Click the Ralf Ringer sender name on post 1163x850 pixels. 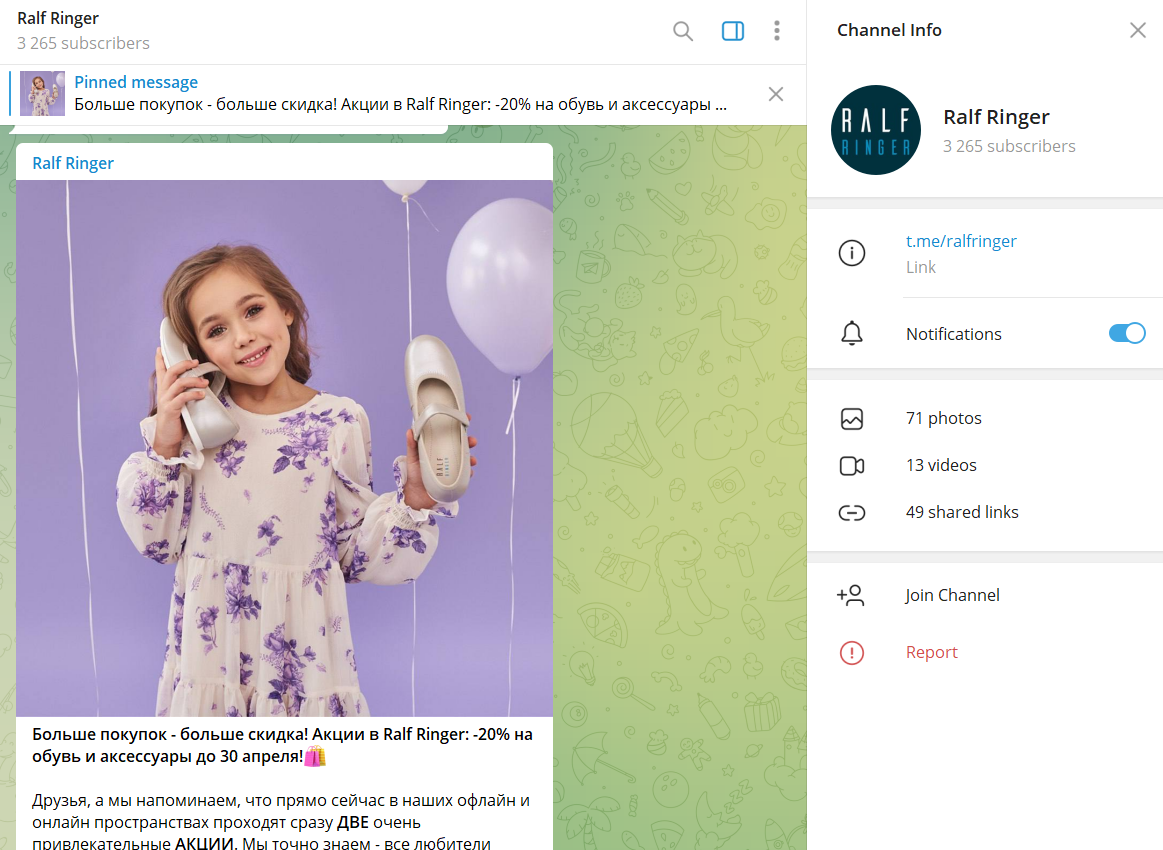coord(73,163)
